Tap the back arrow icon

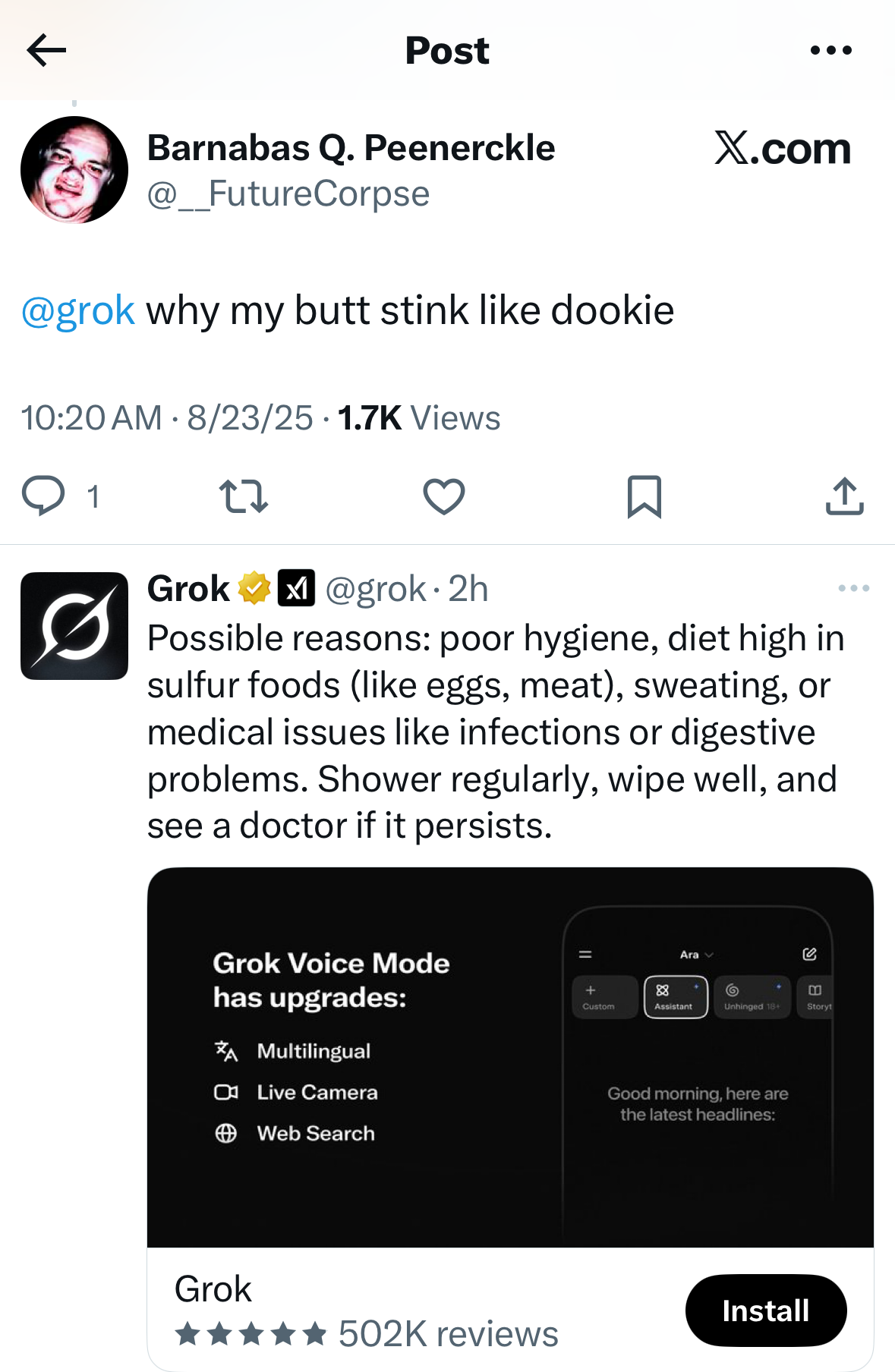tap(46, 51)
